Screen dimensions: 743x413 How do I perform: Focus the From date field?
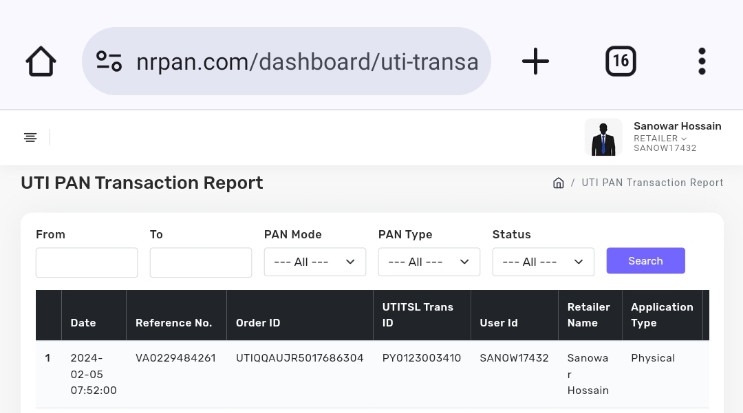click(87, 262)
